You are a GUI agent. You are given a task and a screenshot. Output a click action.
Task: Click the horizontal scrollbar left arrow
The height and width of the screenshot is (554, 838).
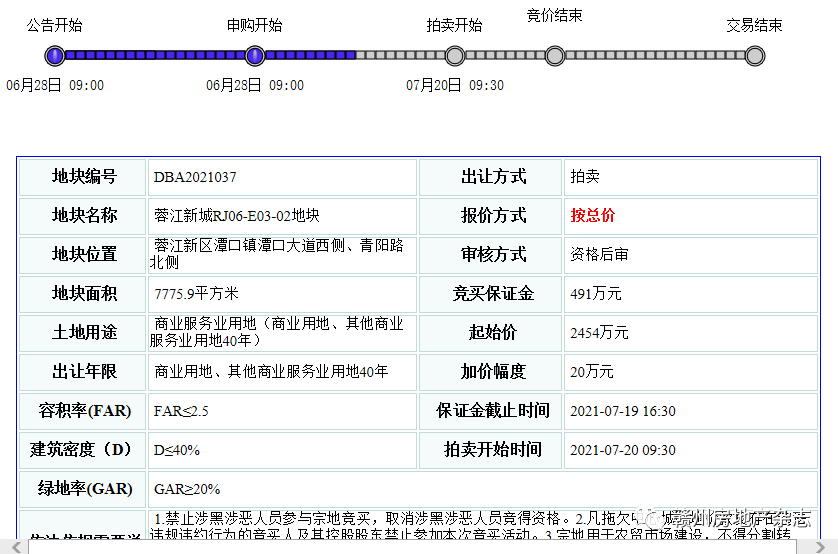point(16,547)
